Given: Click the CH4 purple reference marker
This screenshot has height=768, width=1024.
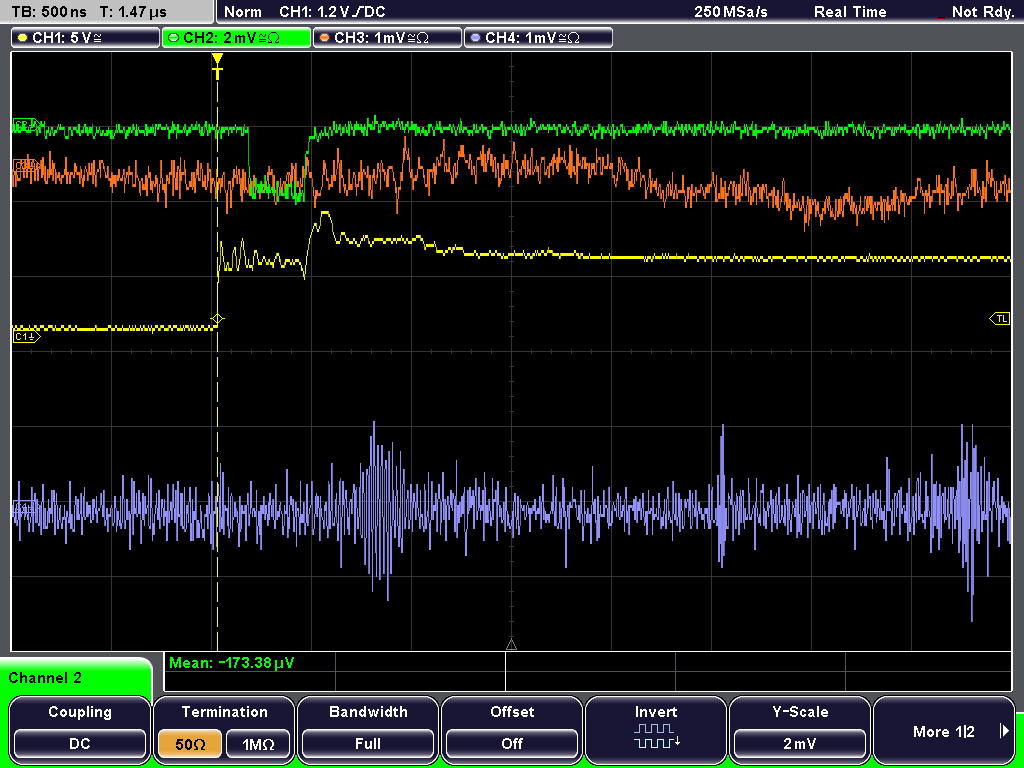Looking at the screenshot, I should coord(25,507).
